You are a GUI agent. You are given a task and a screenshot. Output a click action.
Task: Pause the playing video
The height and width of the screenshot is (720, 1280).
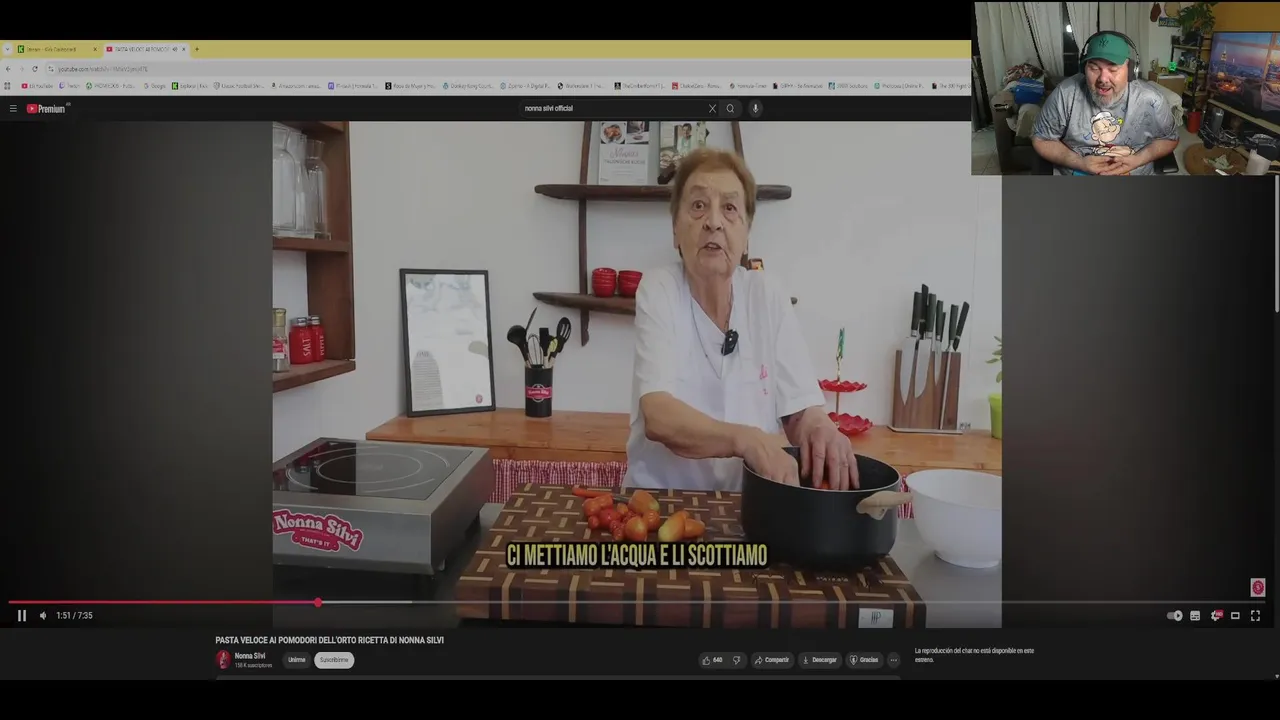[x=21, y=615]
